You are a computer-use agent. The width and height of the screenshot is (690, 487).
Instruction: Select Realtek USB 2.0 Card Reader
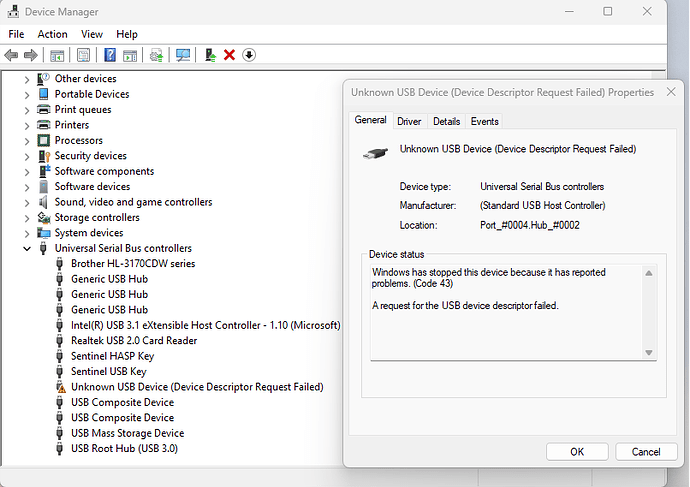134,341
